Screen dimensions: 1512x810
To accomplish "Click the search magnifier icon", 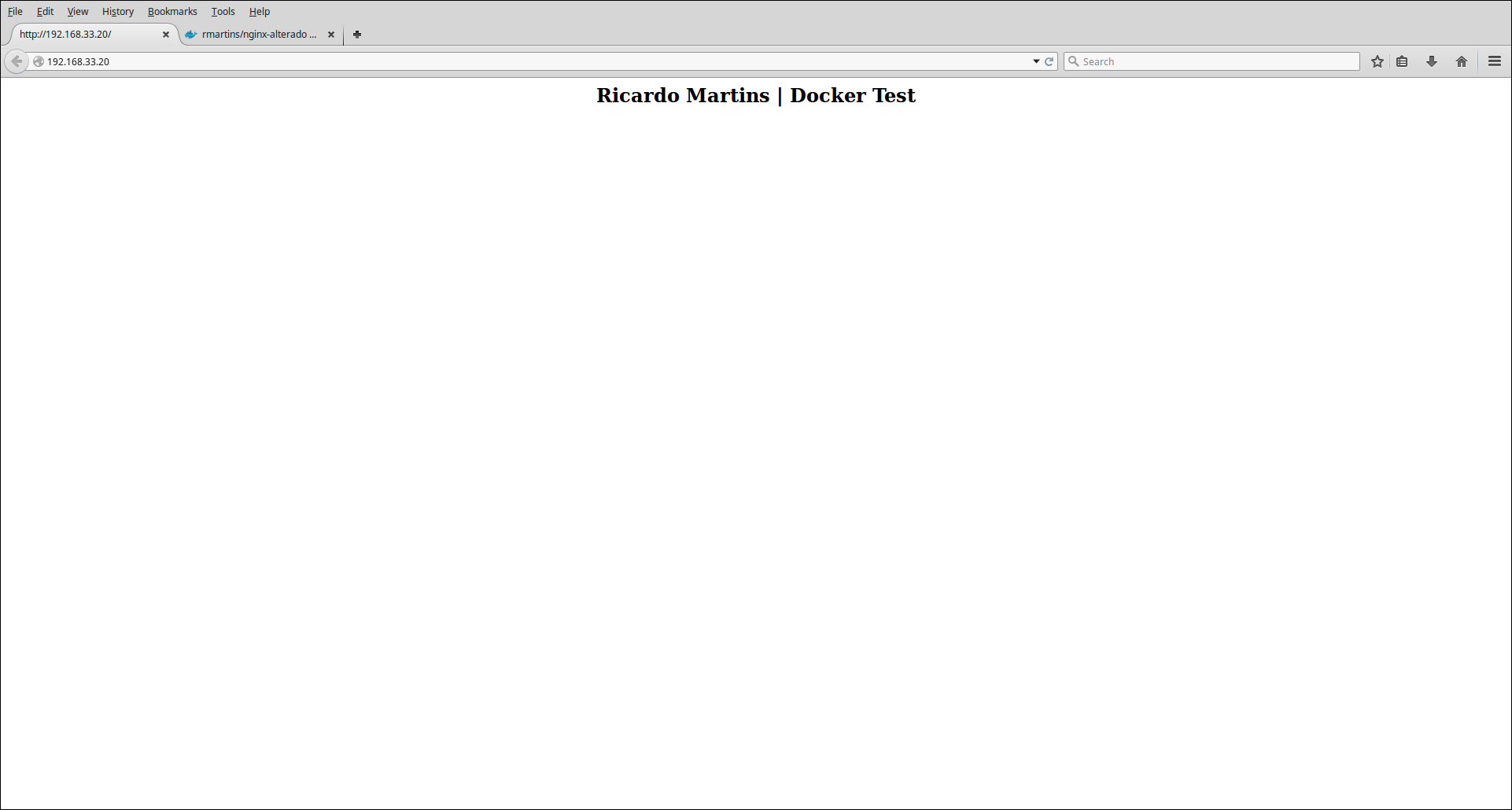I will (1075, 61).
